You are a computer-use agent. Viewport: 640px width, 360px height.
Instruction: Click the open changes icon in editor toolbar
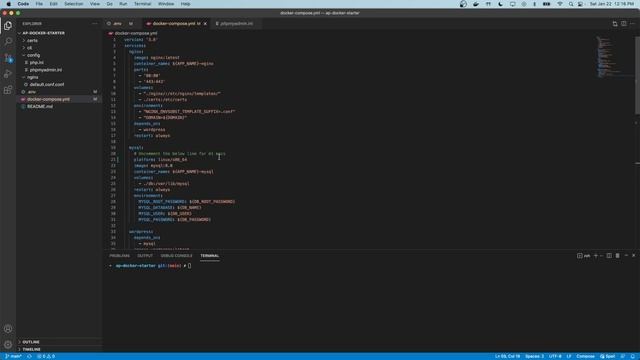(x=615, y=24)
